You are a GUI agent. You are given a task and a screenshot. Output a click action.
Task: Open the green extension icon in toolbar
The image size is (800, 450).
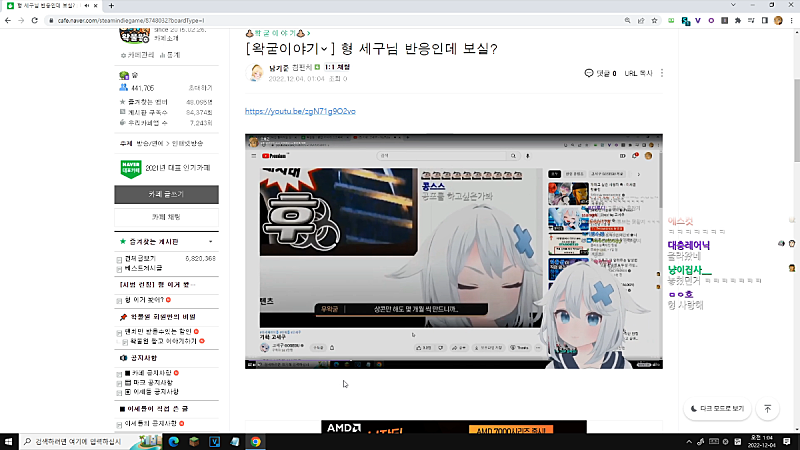coord(671,20)
